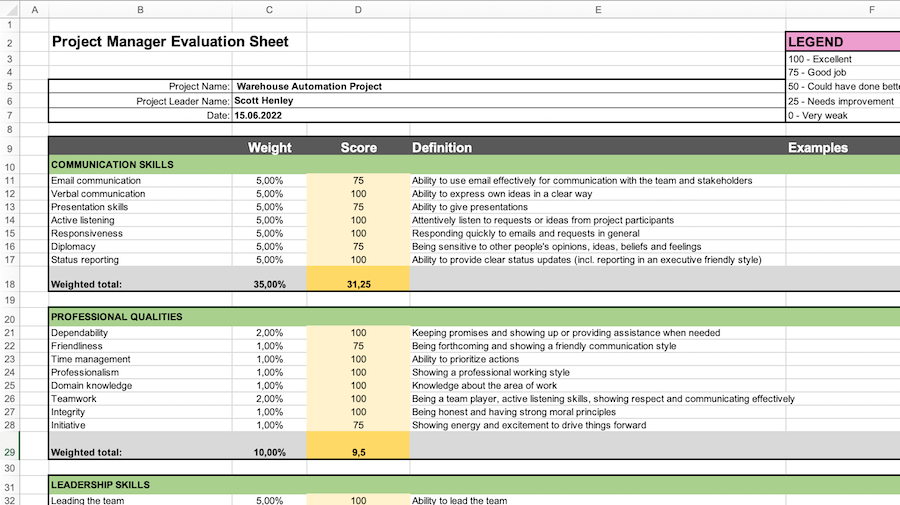Select the '25 - Needs improvement' legend cell
Screen dimensions: 900x505
(843, 101)
